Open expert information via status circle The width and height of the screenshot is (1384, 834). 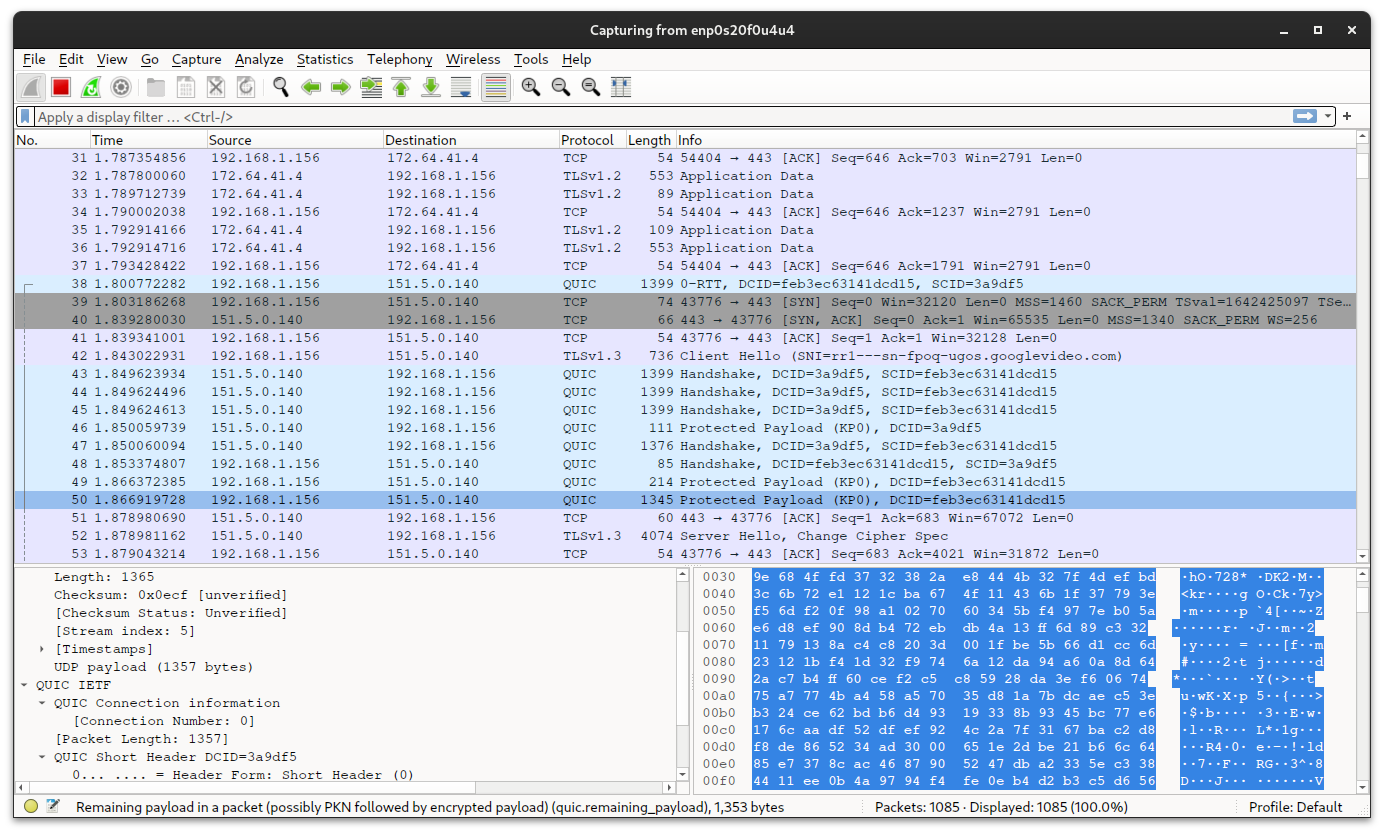[x=30, y=806]
